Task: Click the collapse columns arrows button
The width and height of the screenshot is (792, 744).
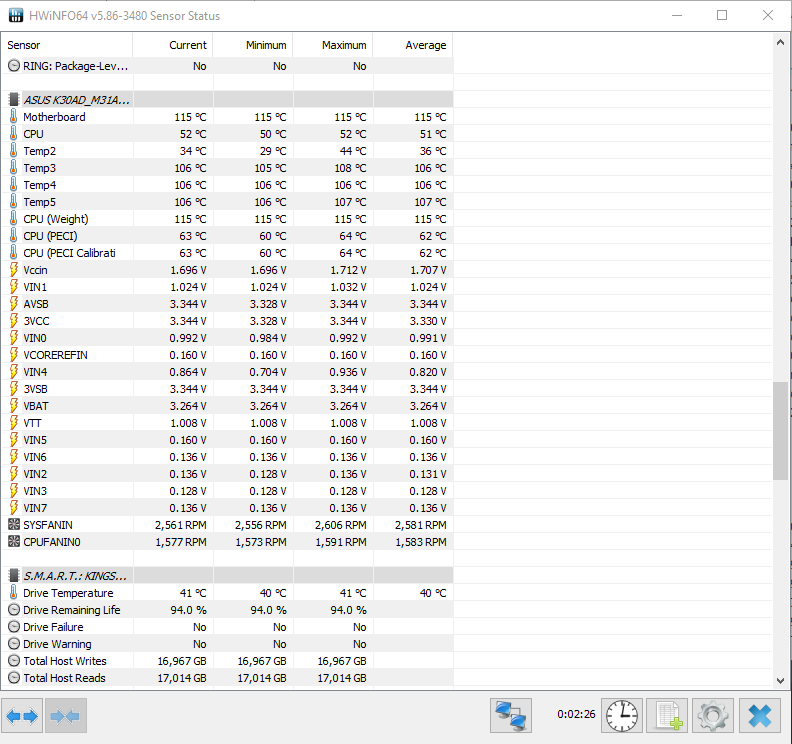Action: click(66, 715)
